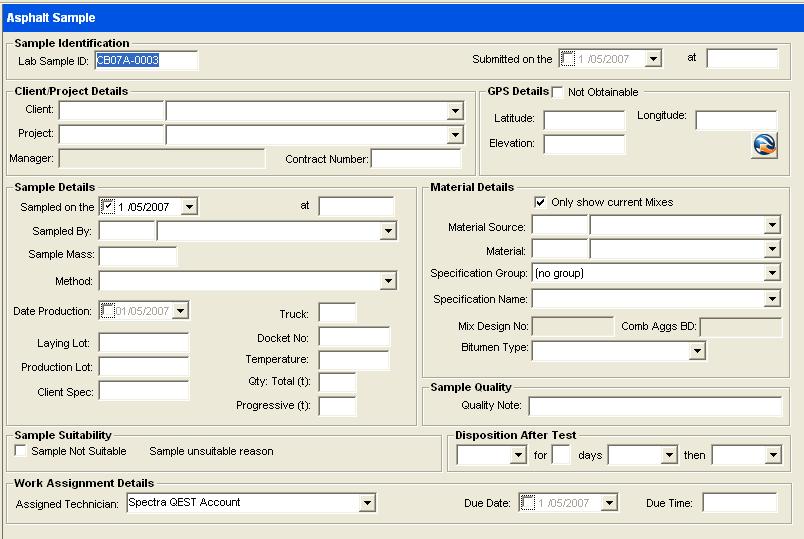
Task: Enable the Date Production checkbox
Action: (x=108, y=311)
